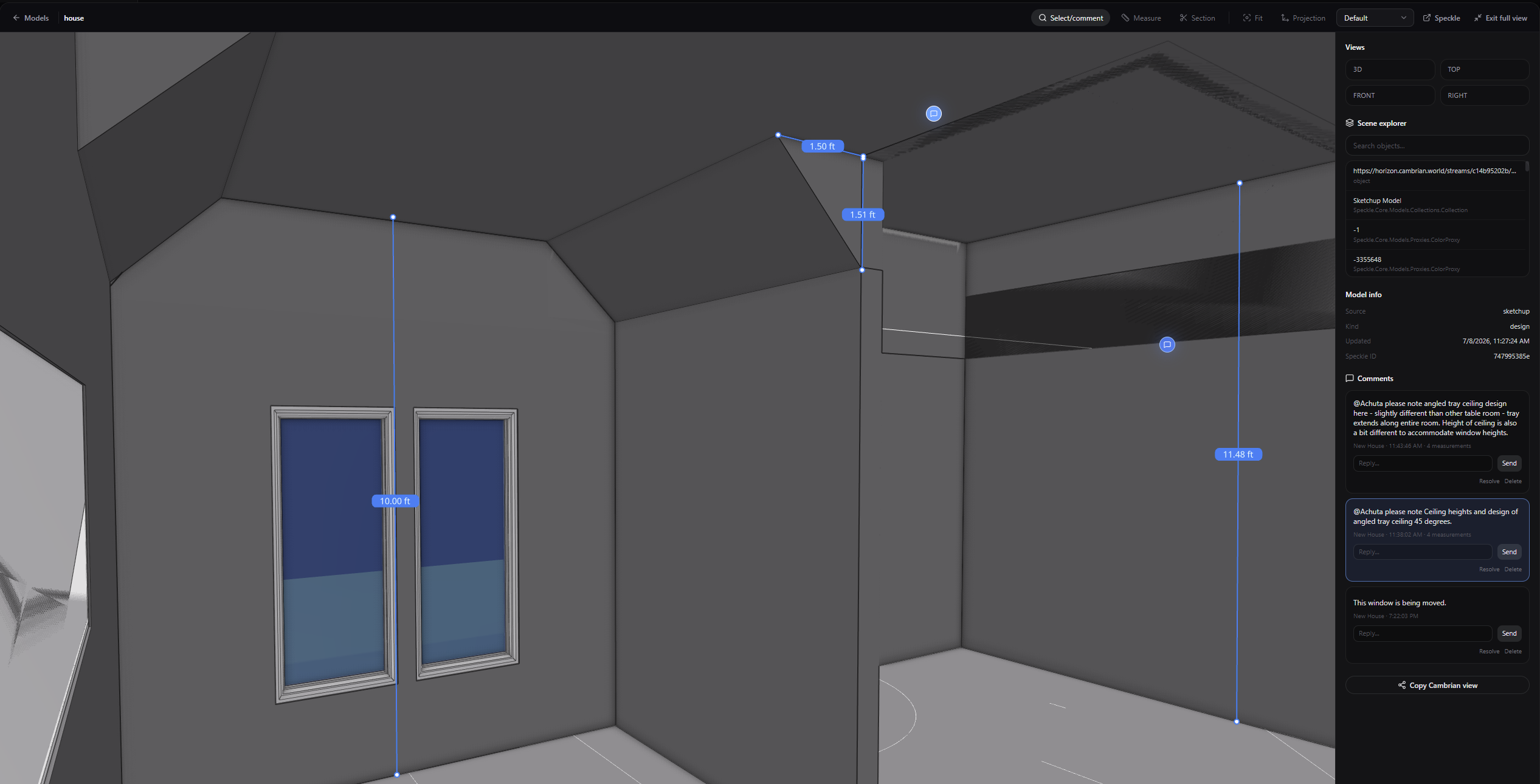Fit the model to view
Viewport: 1540px width, 784px height.
[x=1252, y=18]
